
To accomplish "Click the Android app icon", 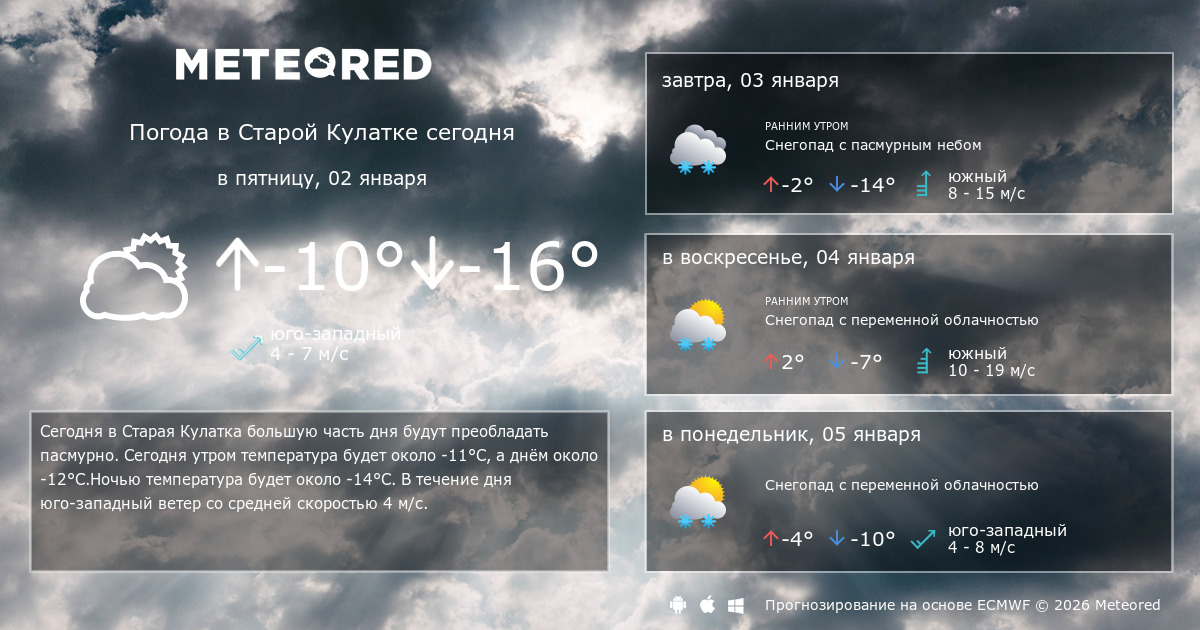I will tap(678, 605).
